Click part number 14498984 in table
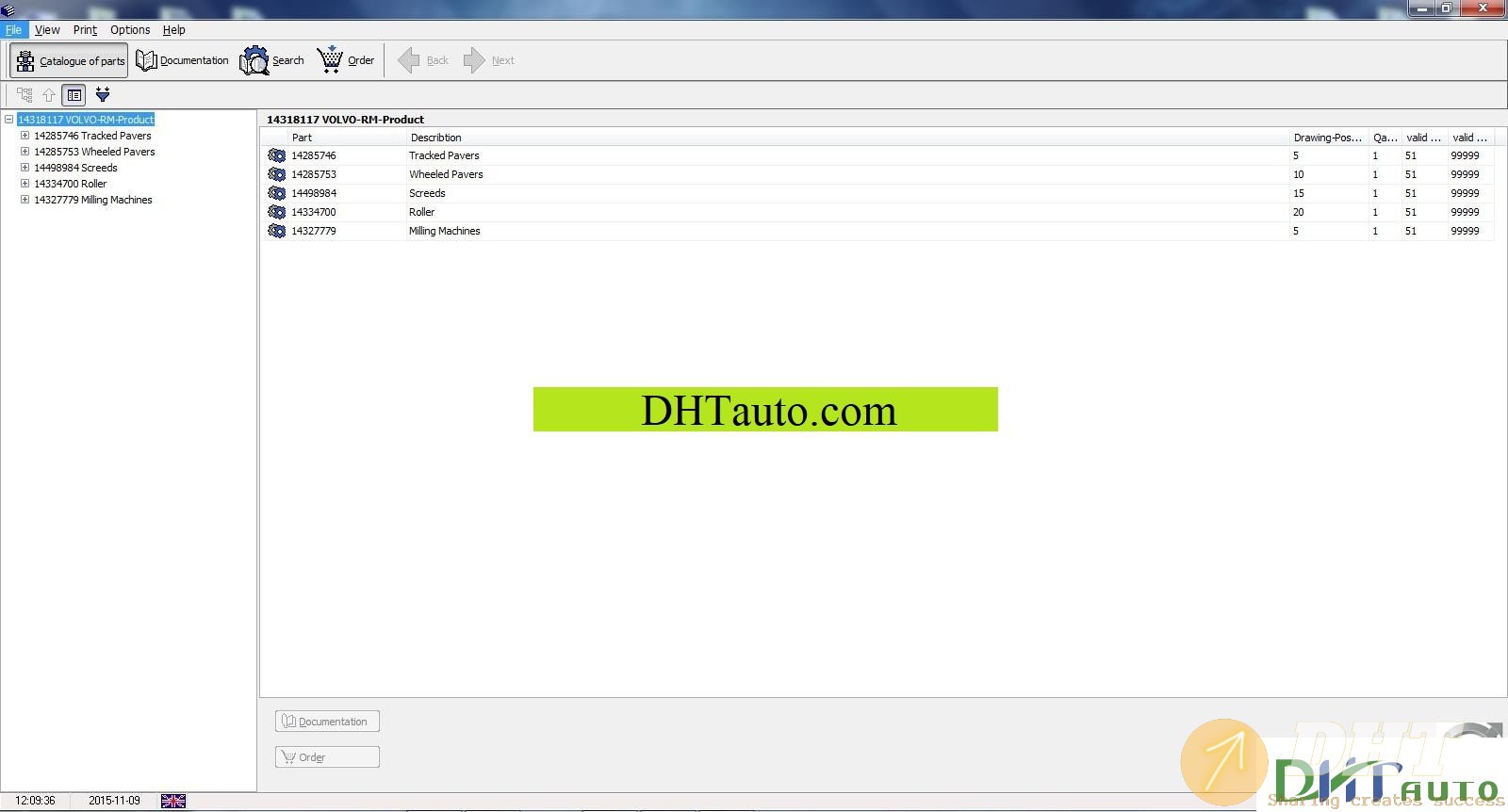Image resolution: width=1508 pixels, height=812 pixels. coord(314,193)
